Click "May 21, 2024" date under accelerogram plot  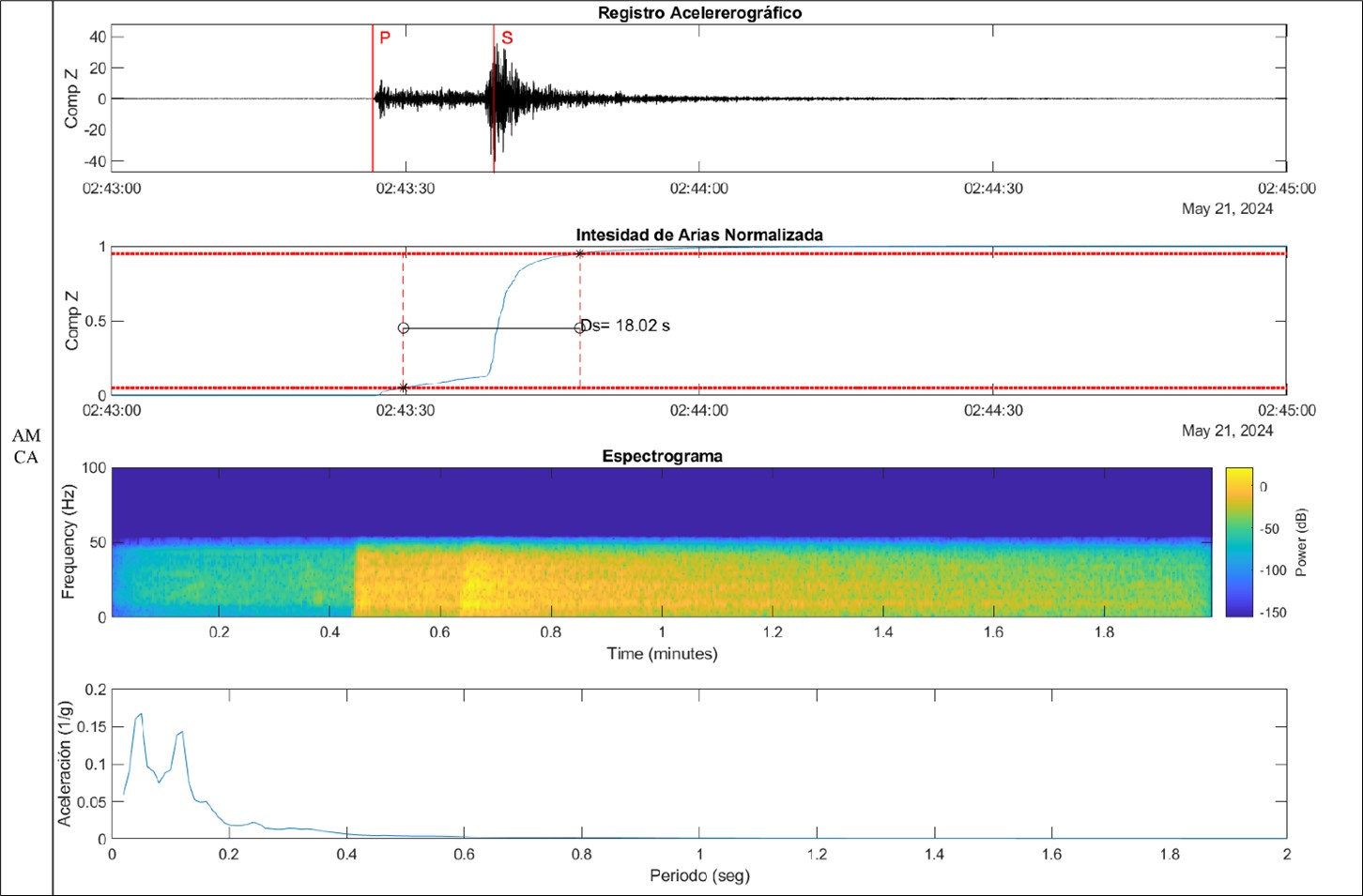[x=1227, y=208]
